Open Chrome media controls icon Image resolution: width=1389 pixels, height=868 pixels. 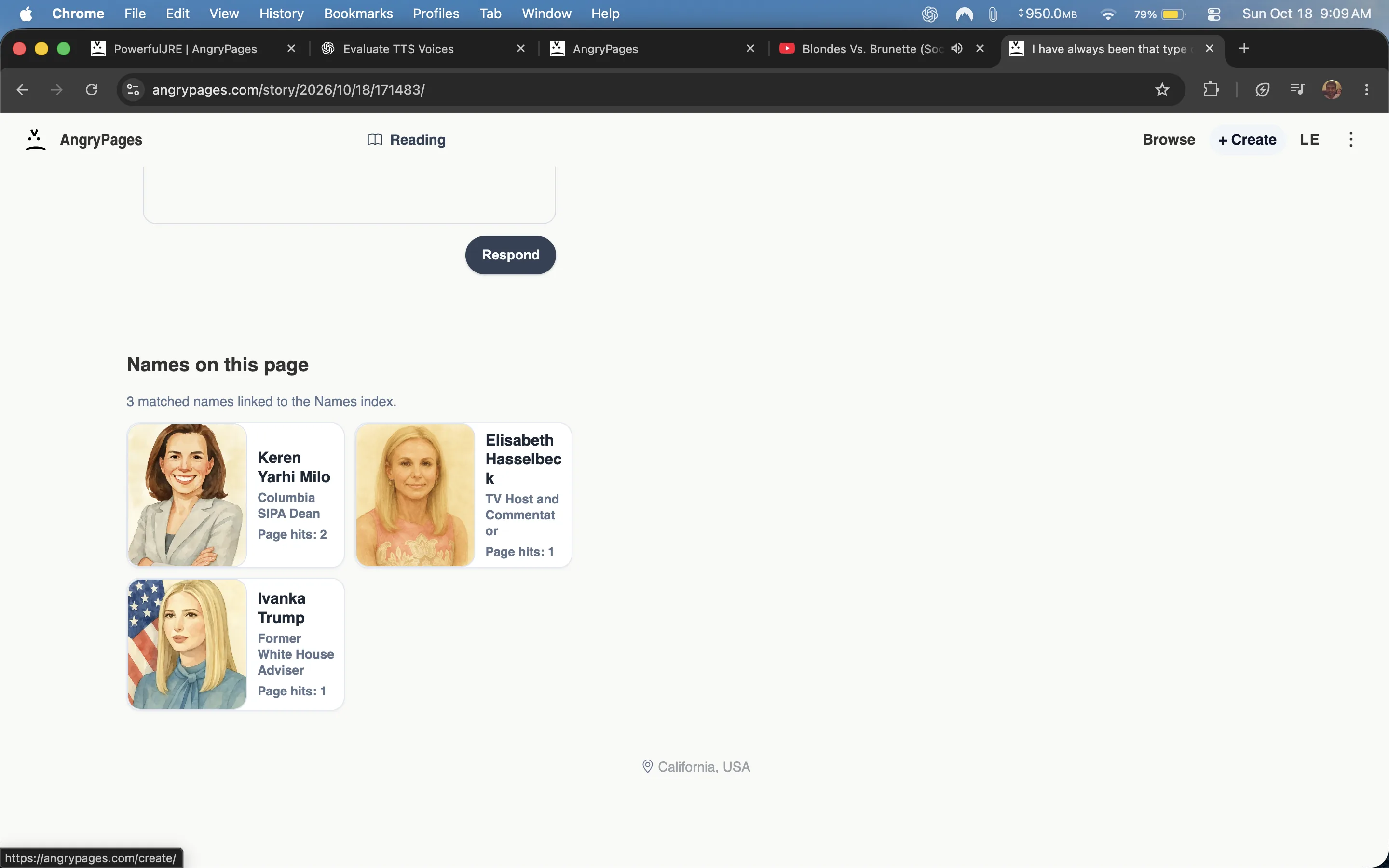pyautogui.click(x=1296, y=90)
